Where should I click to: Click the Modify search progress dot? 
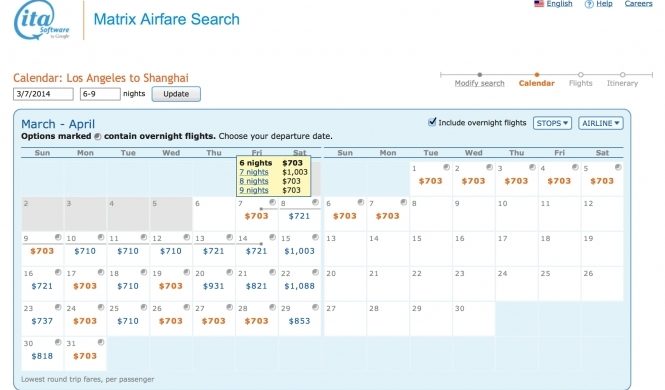(479, 75)
